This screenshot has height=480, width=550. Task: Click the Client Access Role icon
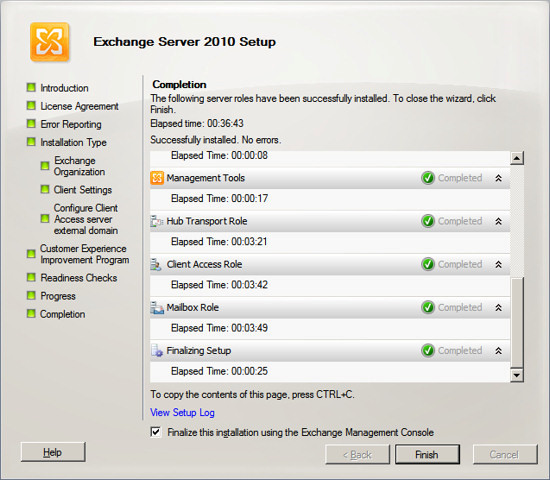click(x=156, y=264)
